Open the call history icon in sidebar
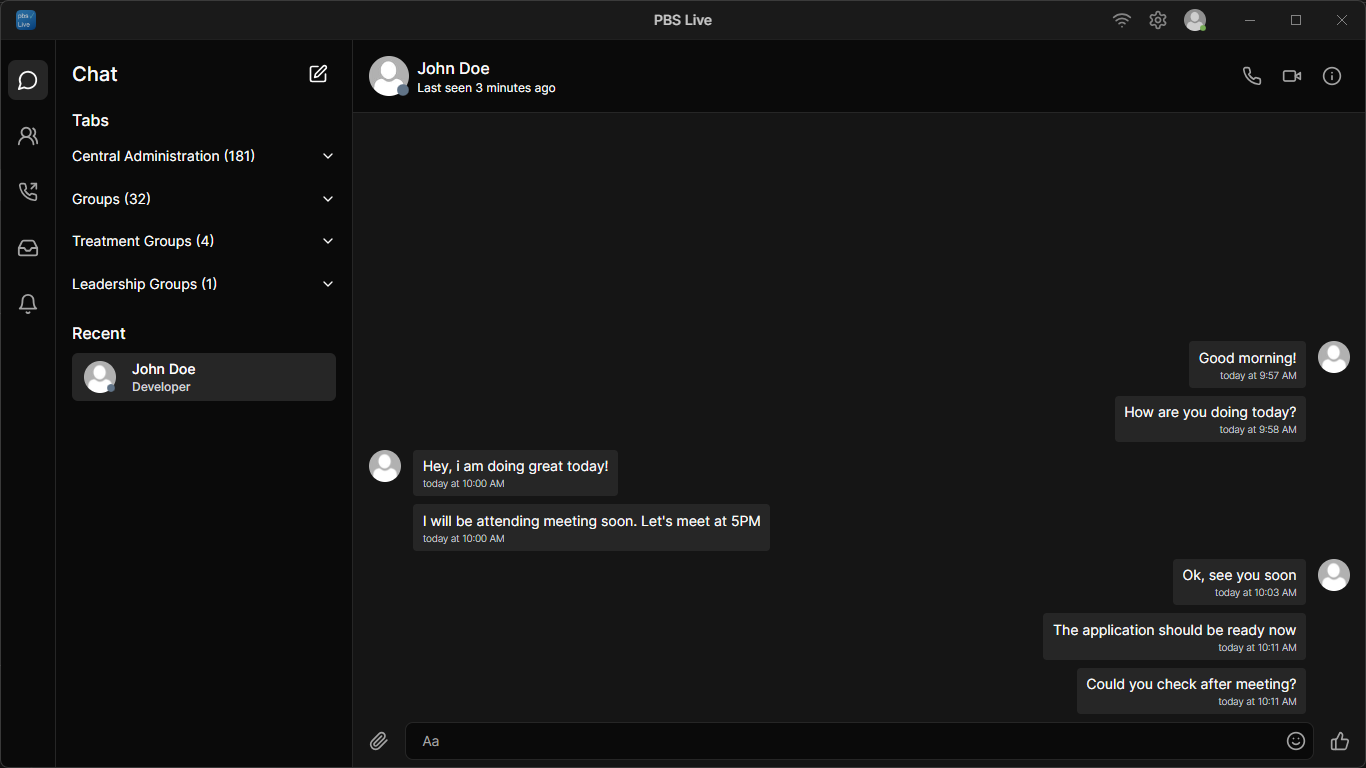The height and width of the screenshot is (768, 1366). [28, 192]
